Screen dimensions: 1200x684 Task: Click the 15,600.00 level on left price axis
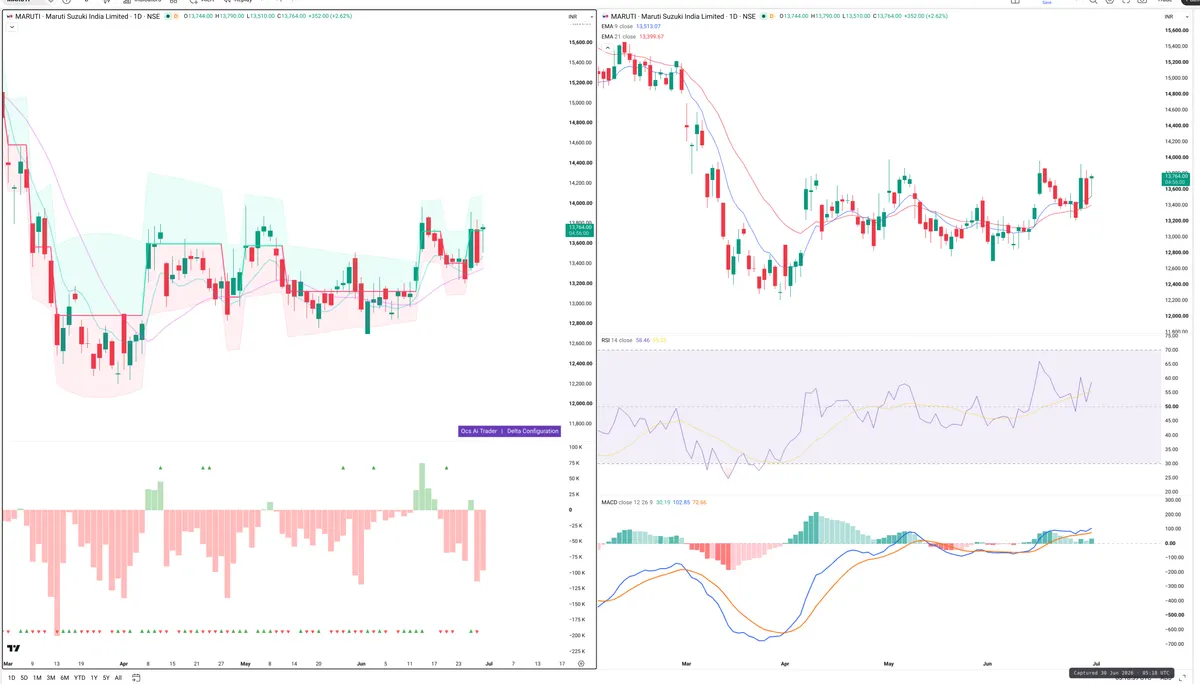point(581,42)
